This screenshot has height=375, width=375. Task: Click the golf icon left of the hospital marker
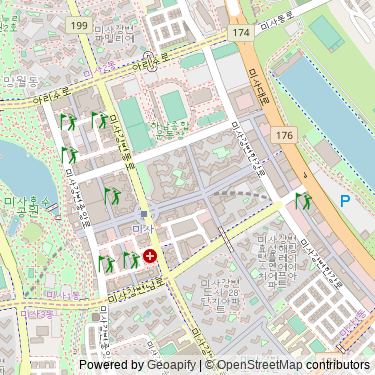[131, 260]
